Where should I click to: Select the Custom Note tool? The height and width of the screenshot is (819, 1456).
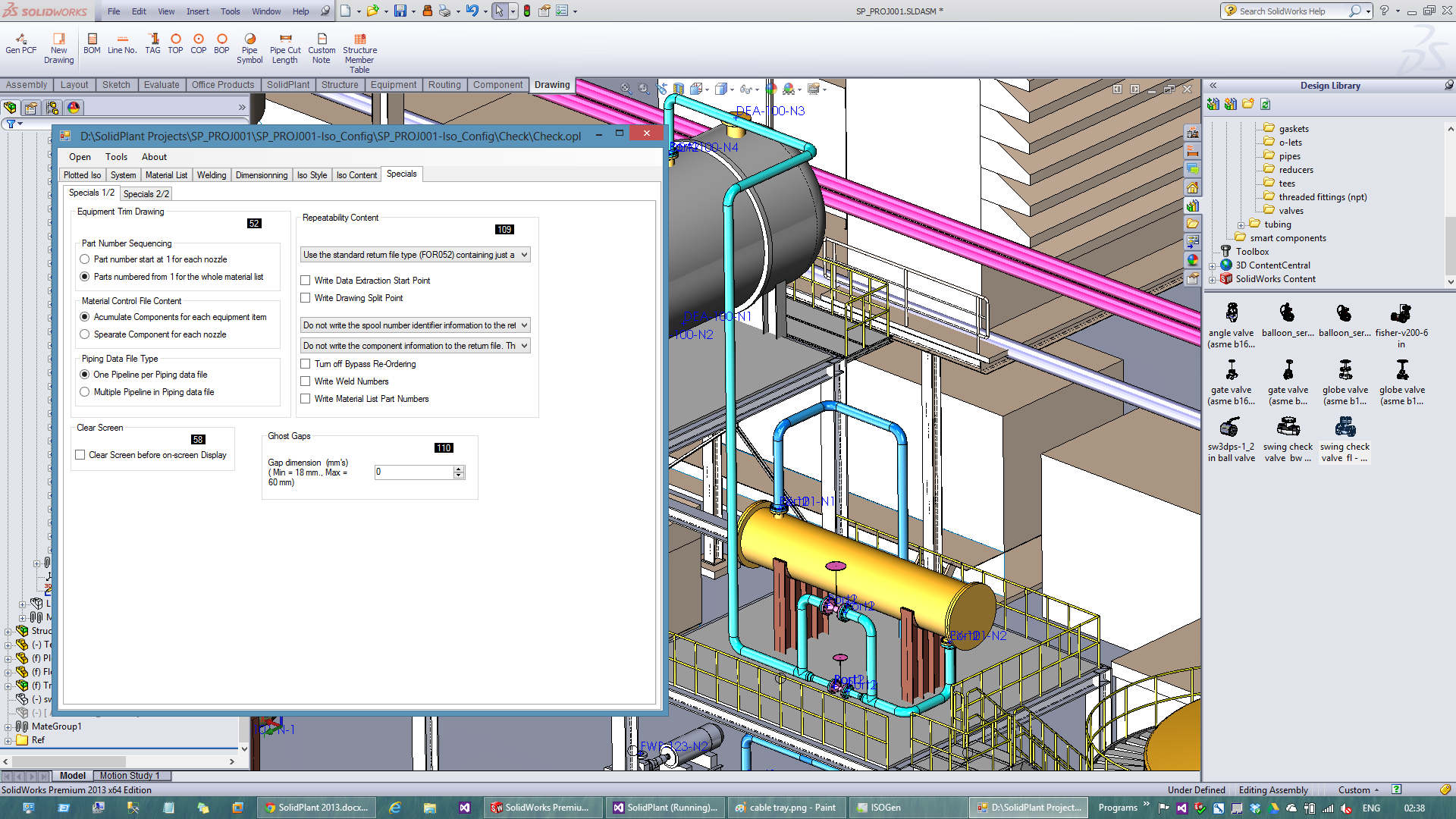(322, 43)
